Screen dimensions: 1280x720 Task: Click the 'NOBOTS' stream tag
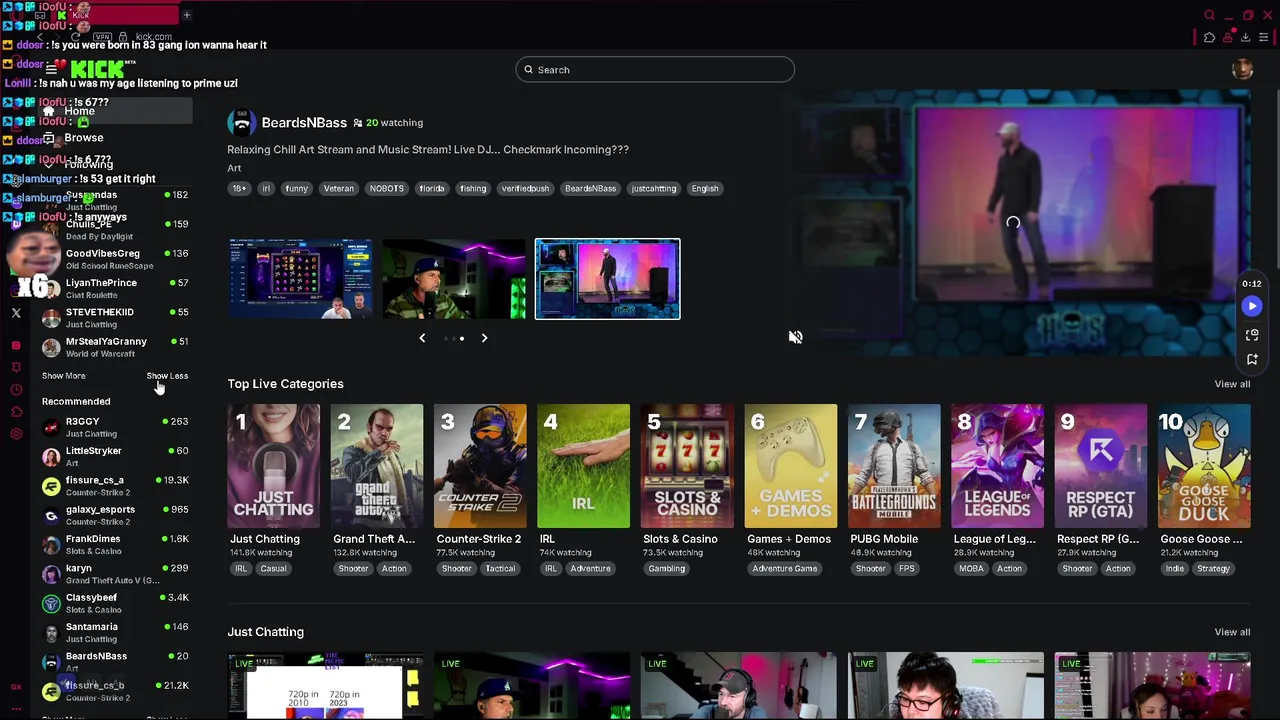[386, 188]
